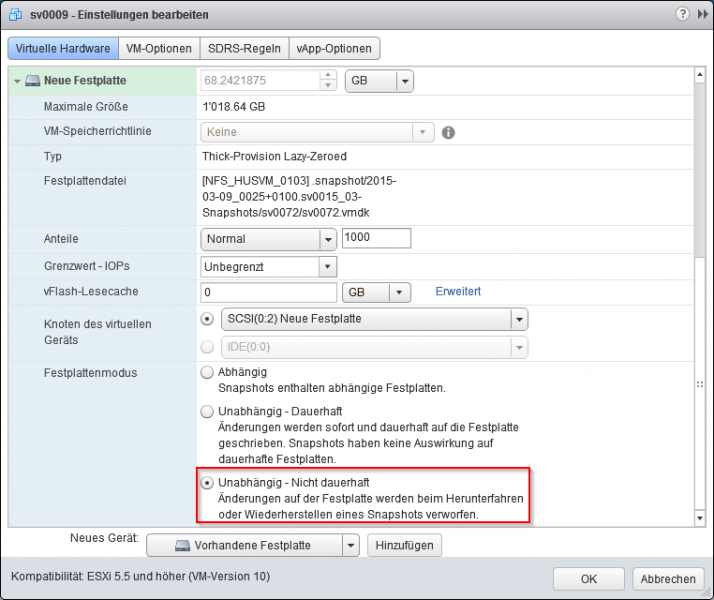Viewport: 714px width, 600px height.
Task: Open the vFlash-Lesecache GB unit dropdown
Action: click(376, 292)
